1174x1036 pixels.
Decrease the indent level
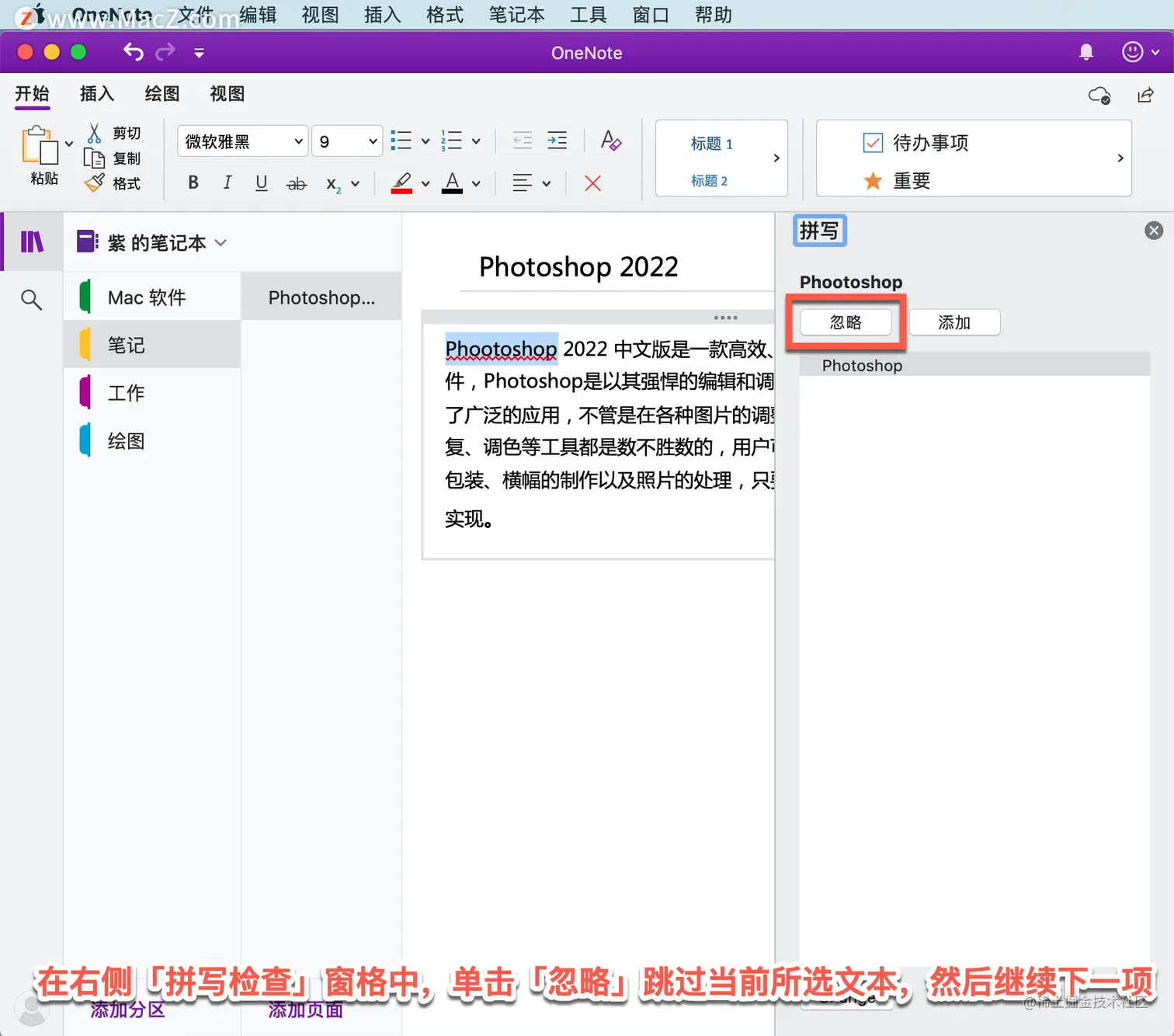pos(523,141)
